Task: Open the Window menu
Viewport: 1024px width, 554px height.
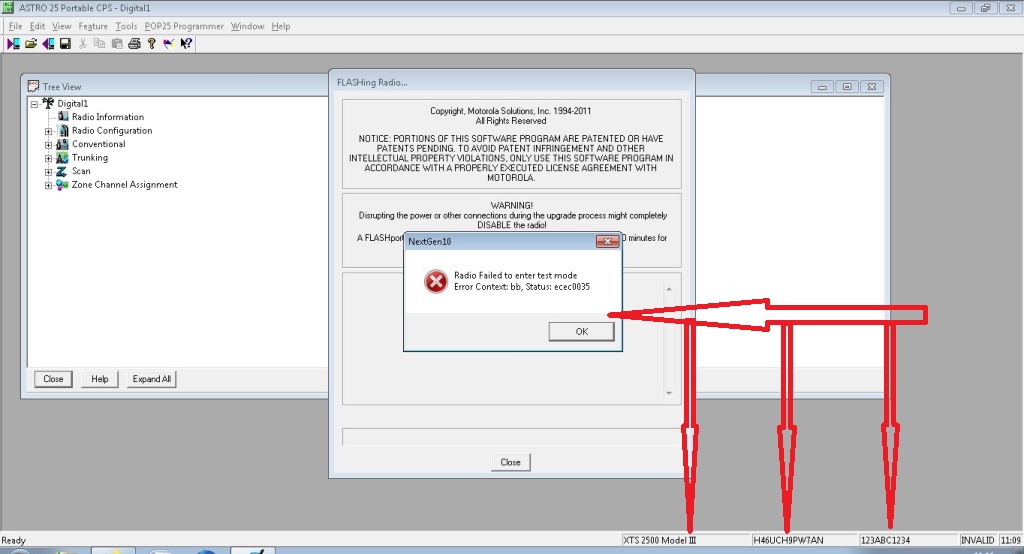Action: tap(248, 26)
